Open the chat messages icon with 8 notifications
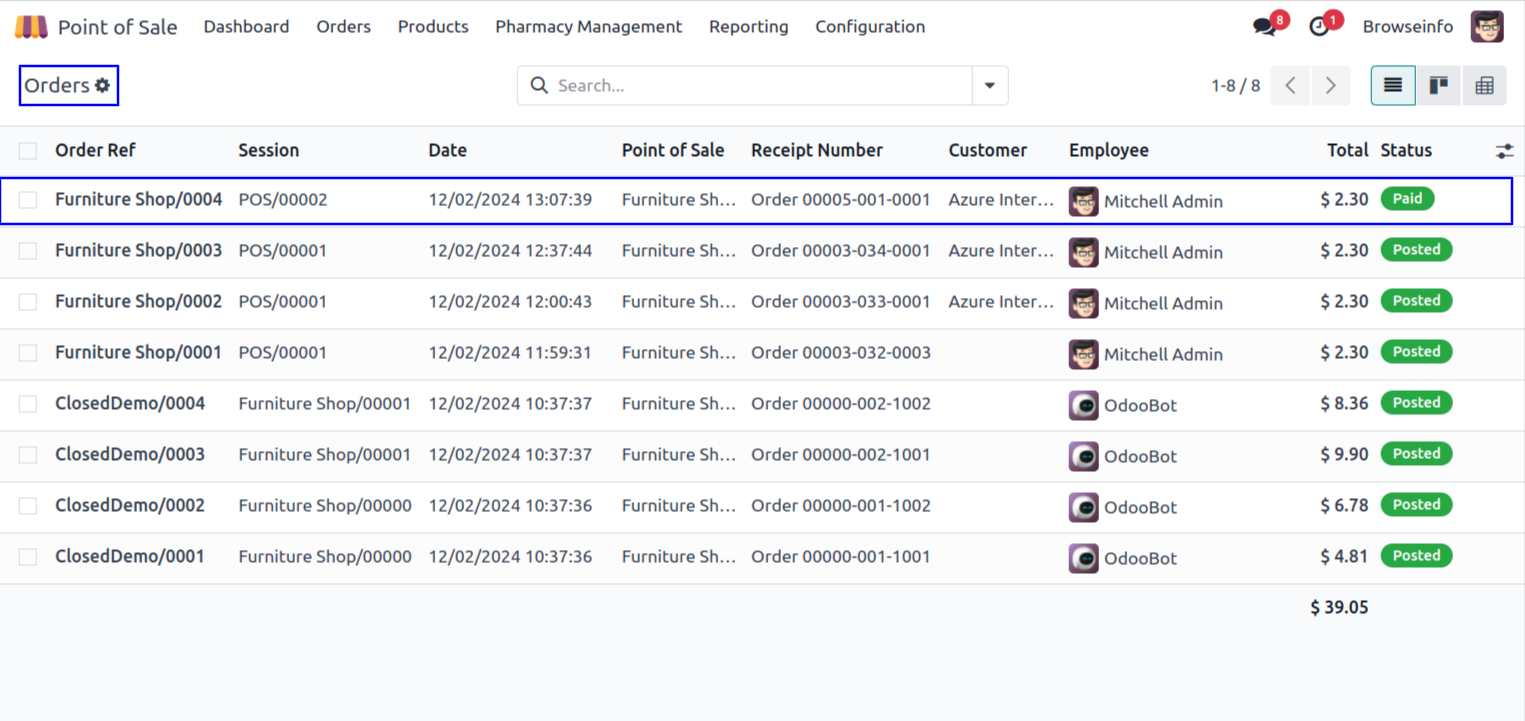Image resolution: width=1525 pixels, height=721 pixels. tap(1265, 27)
